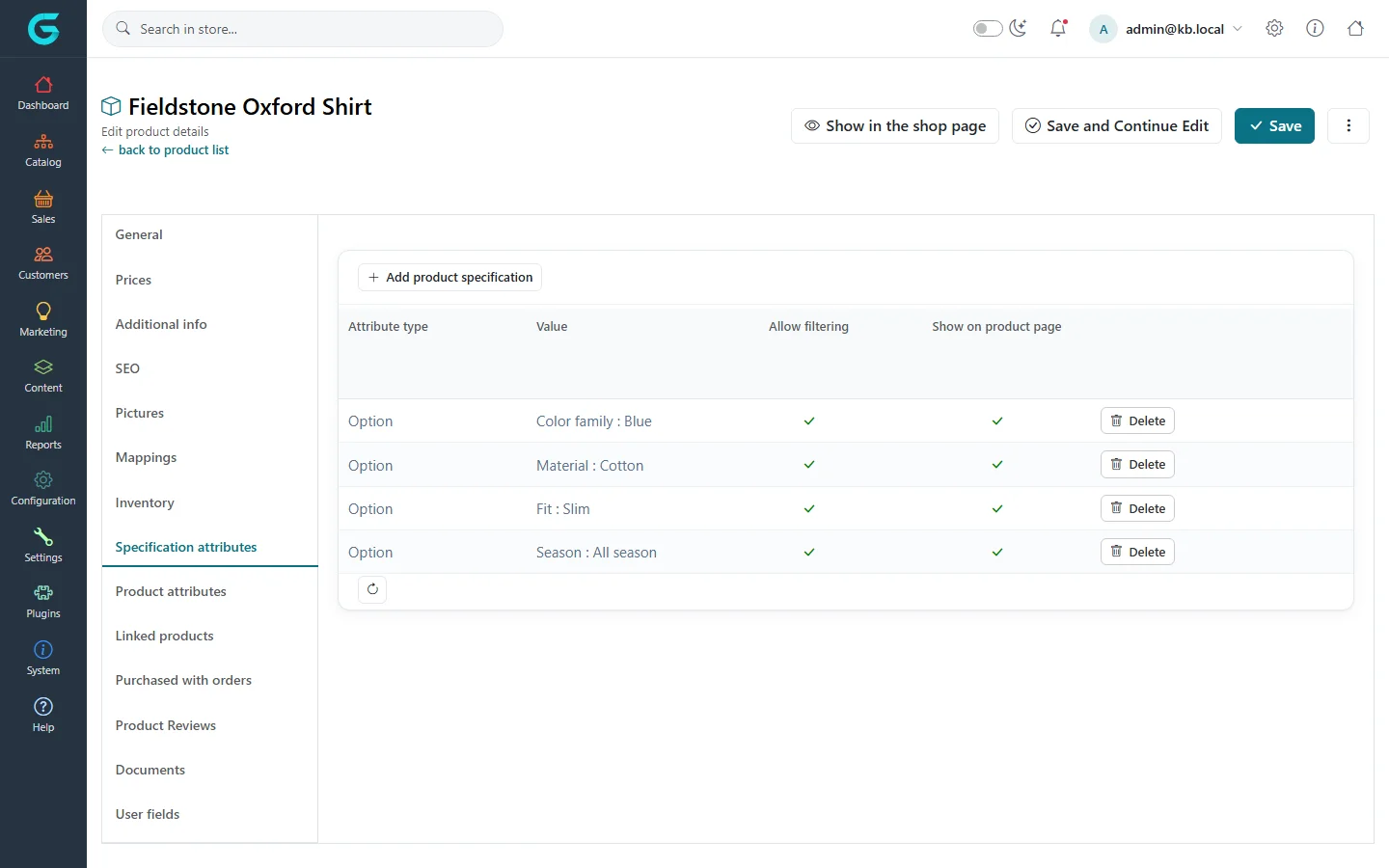Open the Reports chart icon

click(43, 424)
